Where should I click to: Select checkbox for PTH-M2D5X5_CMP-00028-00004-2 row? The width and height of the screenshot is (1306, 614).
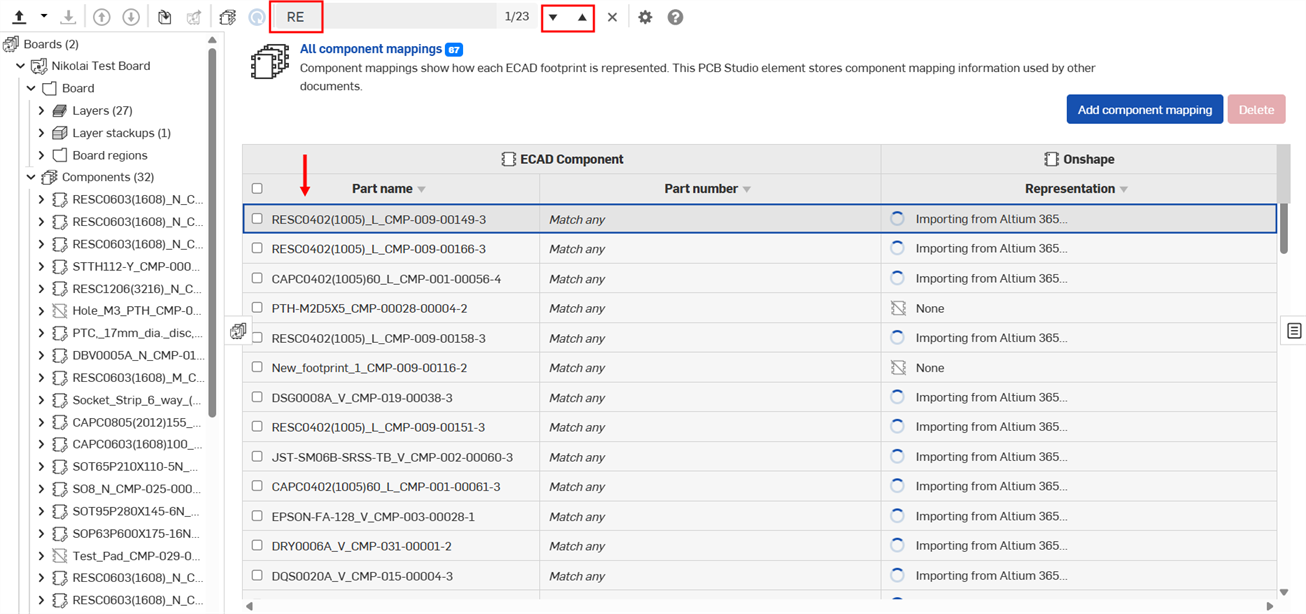click(257, 308)
